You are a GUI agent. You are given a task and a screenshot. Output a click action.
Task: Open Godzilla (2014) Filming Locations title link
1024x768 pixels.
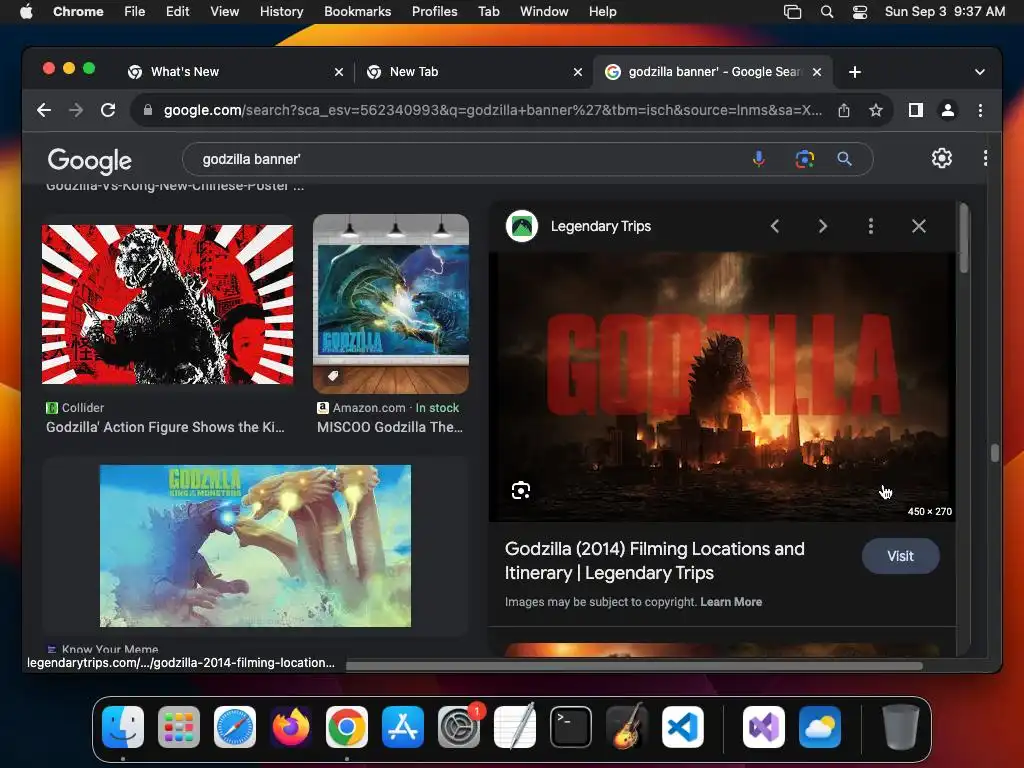(654, 561)
